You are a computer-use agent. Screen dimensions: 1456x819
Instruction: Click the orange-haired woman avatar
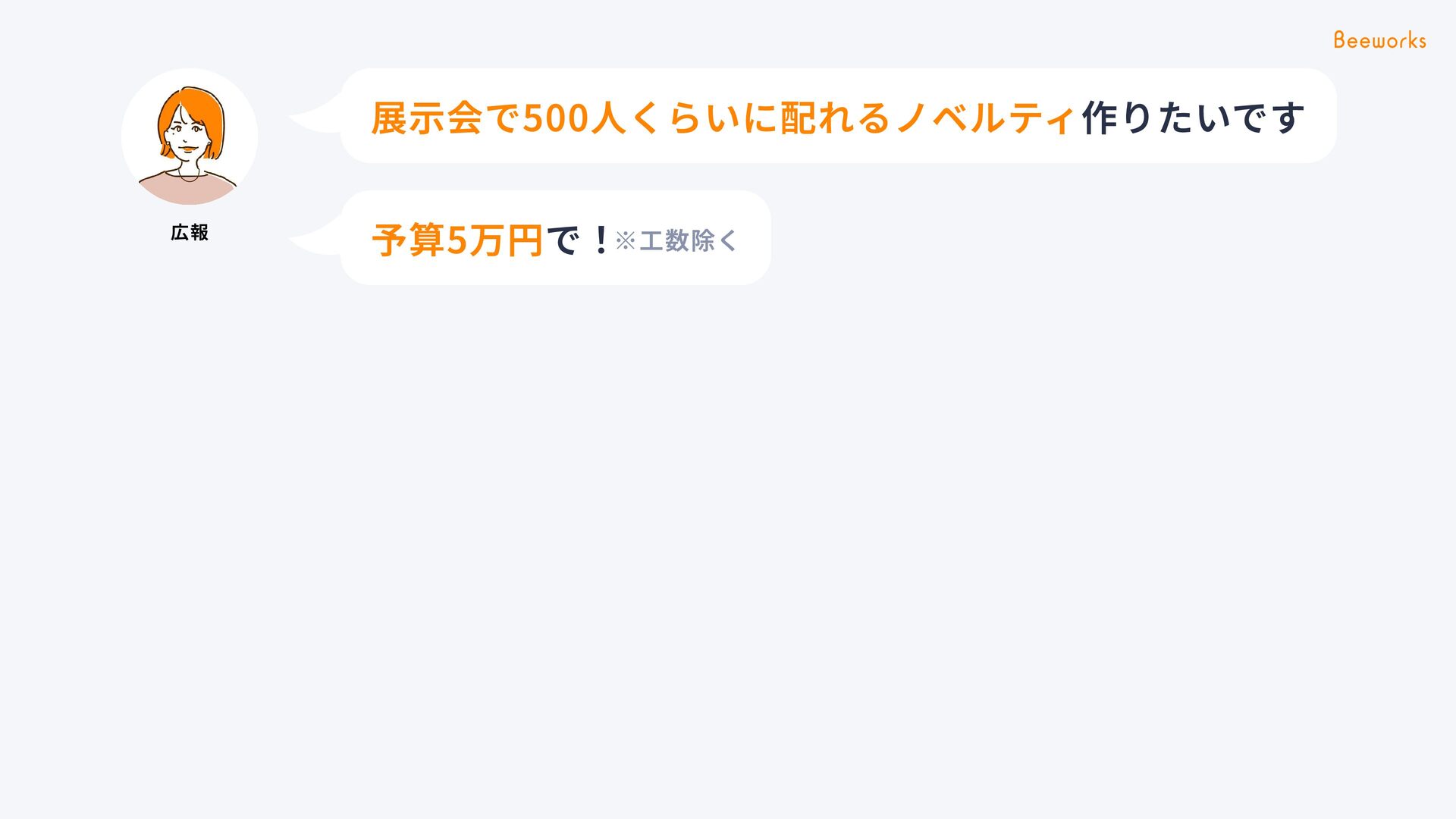190,137
